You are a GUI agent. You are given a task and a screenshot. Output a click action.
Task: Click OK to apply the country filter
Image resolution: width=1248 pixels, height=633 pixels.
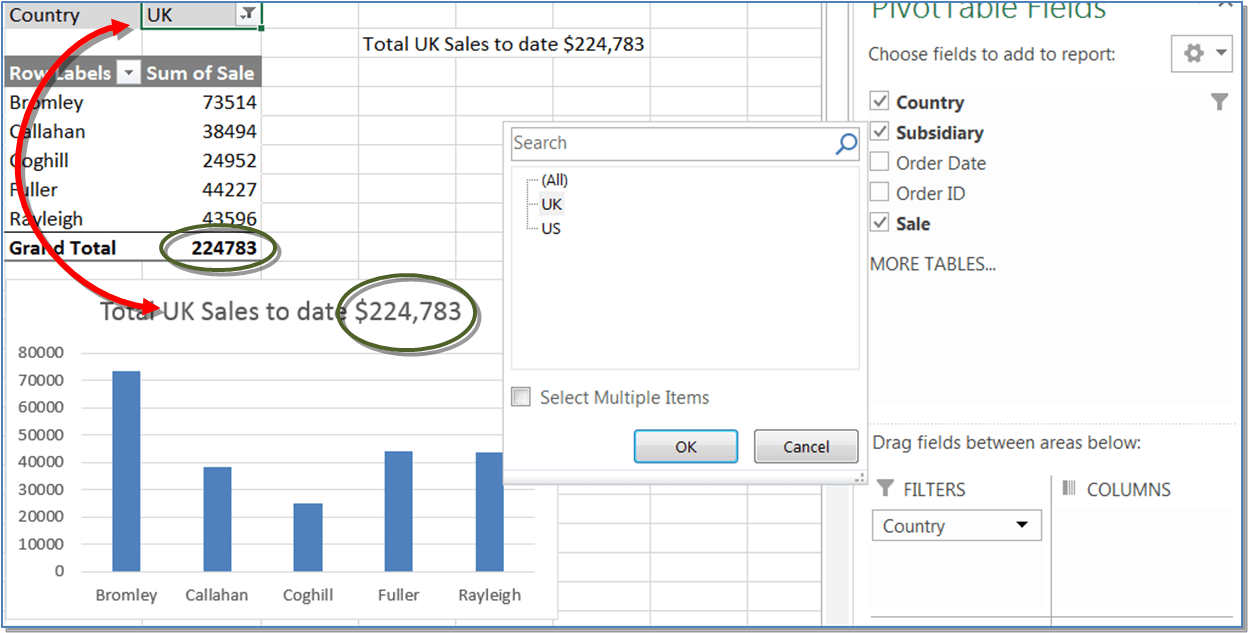tap(686, 446)
